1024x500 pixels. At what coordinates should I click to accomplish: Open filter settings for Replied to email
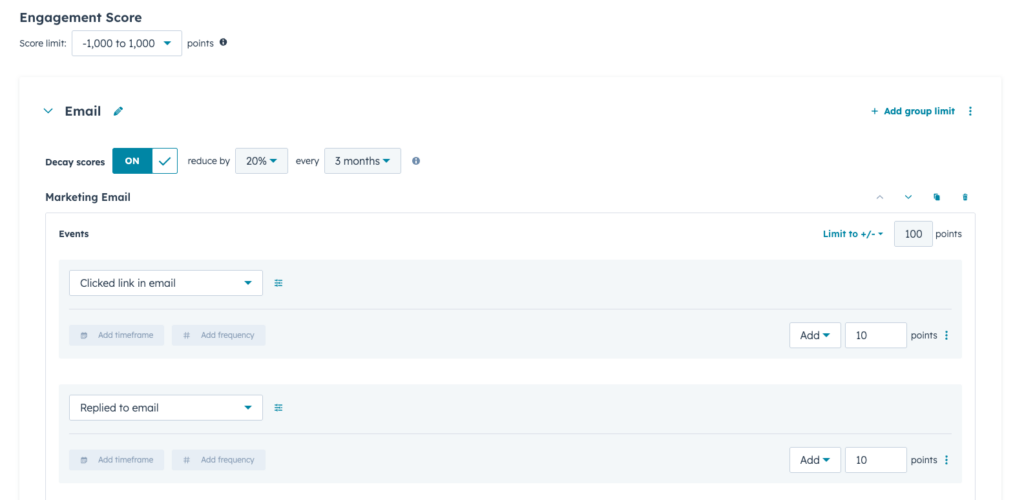[279, 408]
